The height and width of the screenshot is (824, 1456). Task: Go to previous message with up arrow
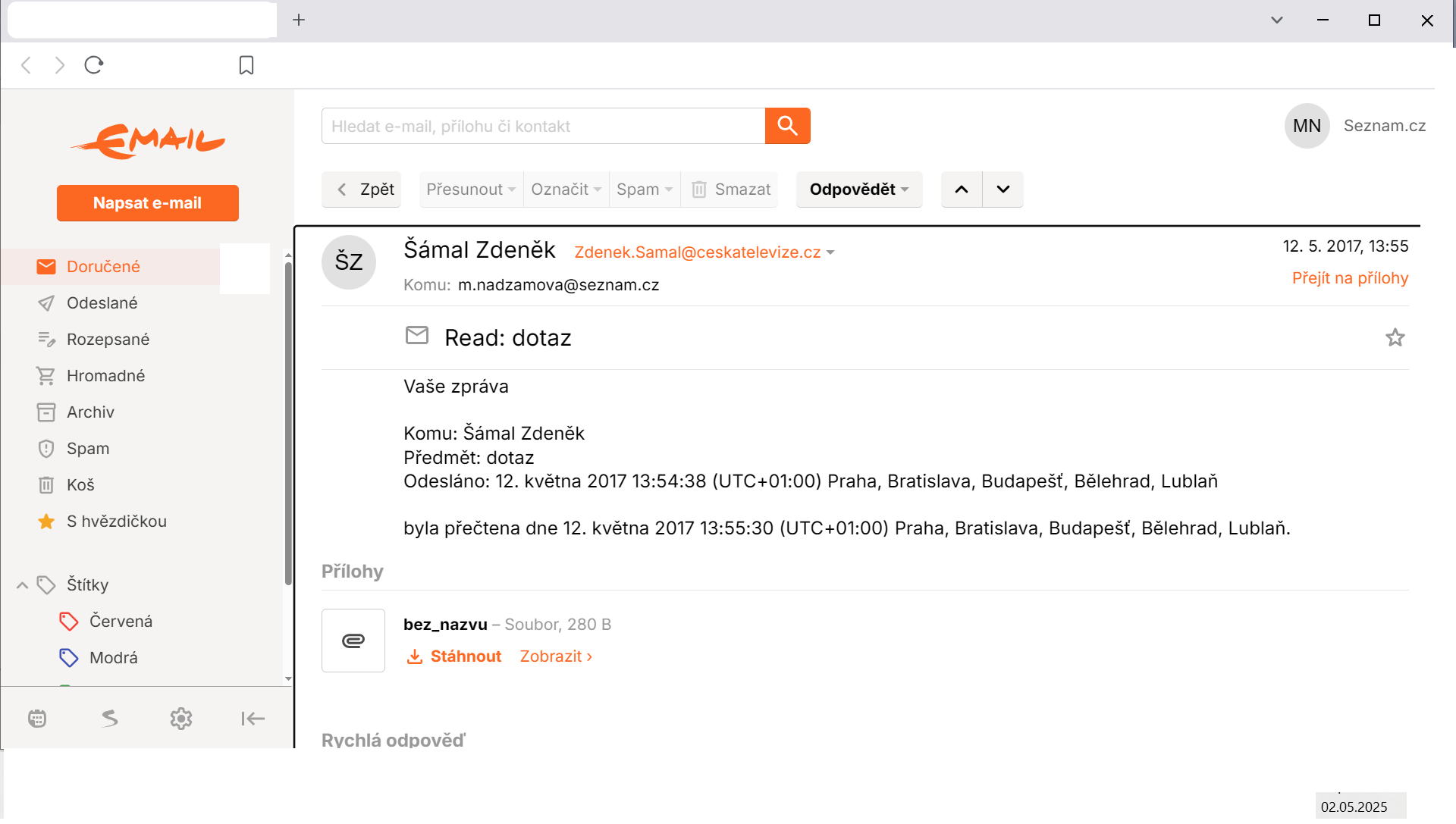click(x=962, y=190)
